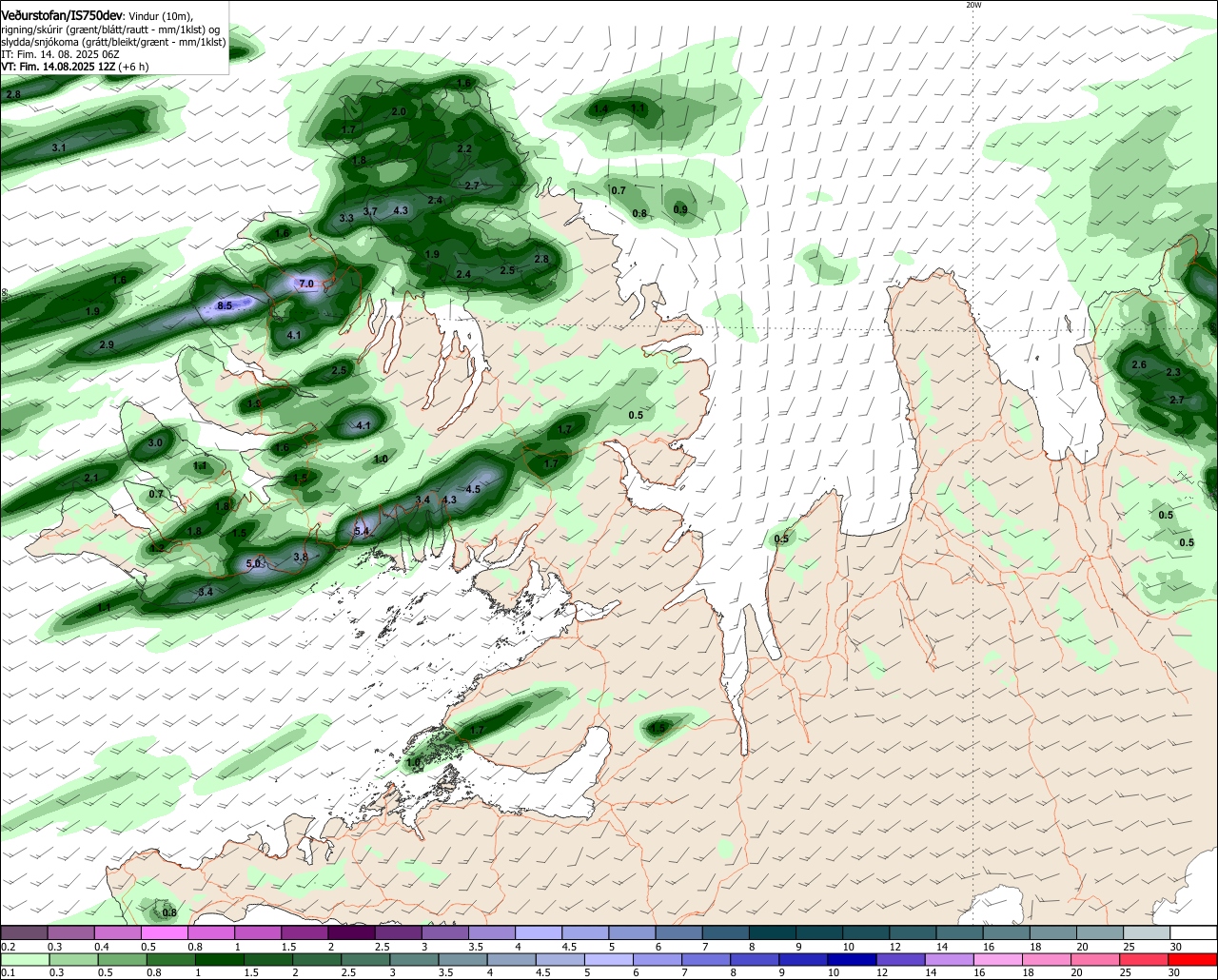The width and height of the screenshot is (1218, 980).
Task: Pick the white swatch after 30 in top legend
Action: click(x=1193, y=933)
